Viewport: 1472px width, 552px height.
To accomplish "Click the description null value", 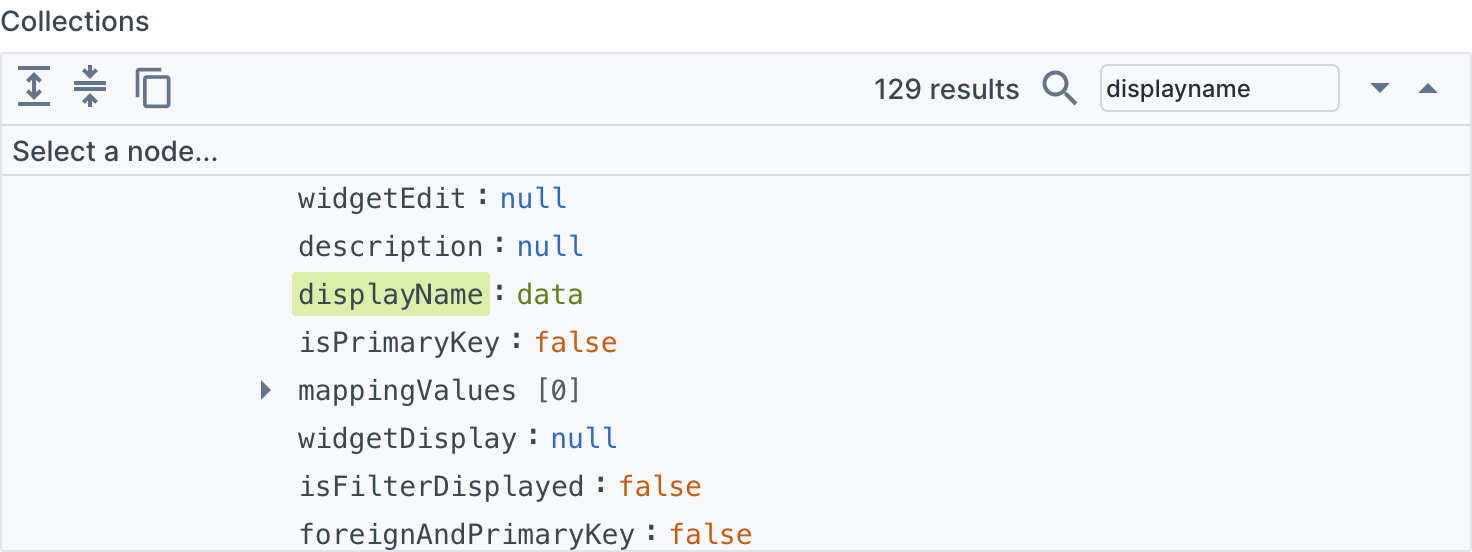I will click(x=550, y=246).
